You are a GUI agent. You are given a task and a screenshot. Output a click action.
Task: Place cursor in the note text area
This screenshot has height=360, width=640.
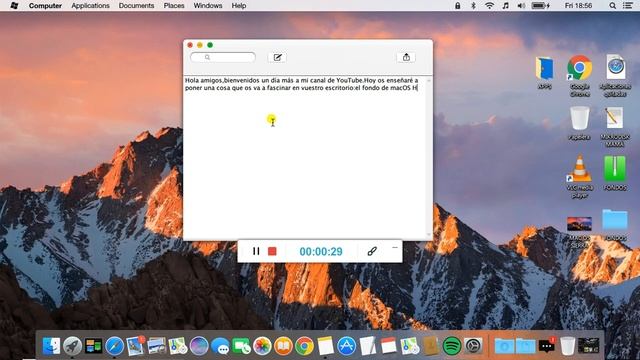[x=304, y=157]
